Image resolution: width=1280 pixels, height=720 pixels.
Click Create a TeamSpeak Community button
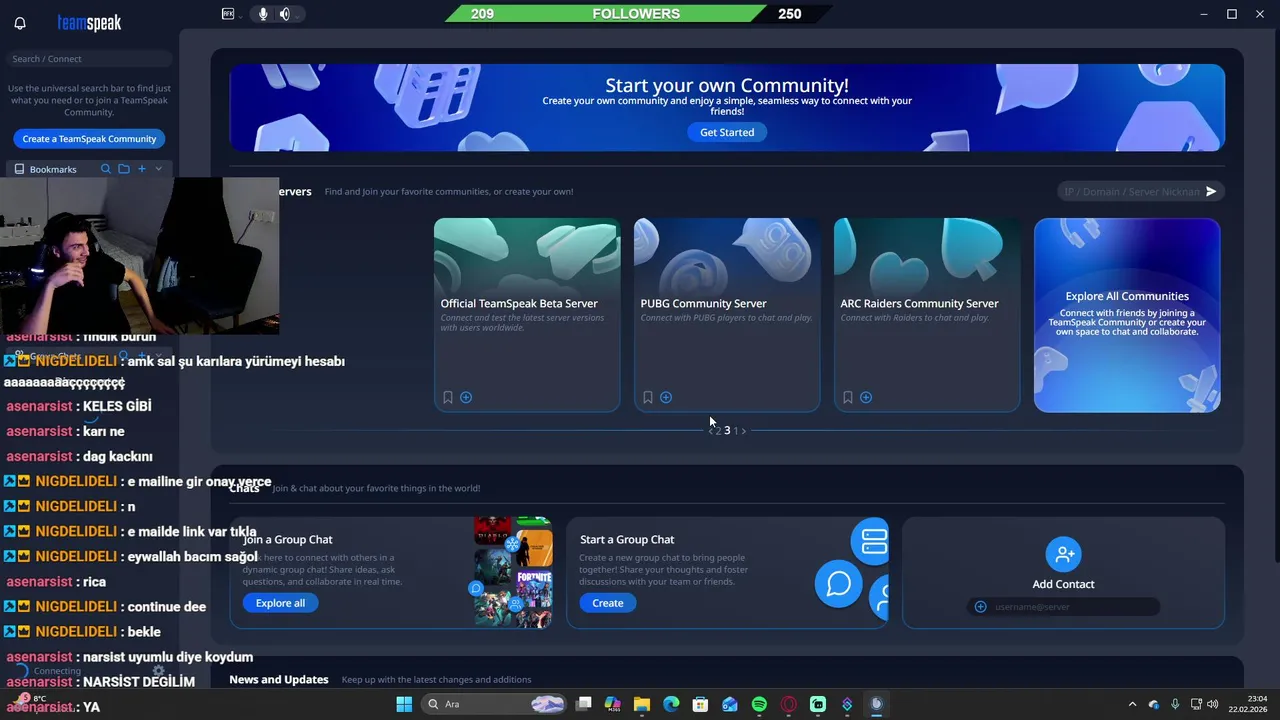(89, 139)
